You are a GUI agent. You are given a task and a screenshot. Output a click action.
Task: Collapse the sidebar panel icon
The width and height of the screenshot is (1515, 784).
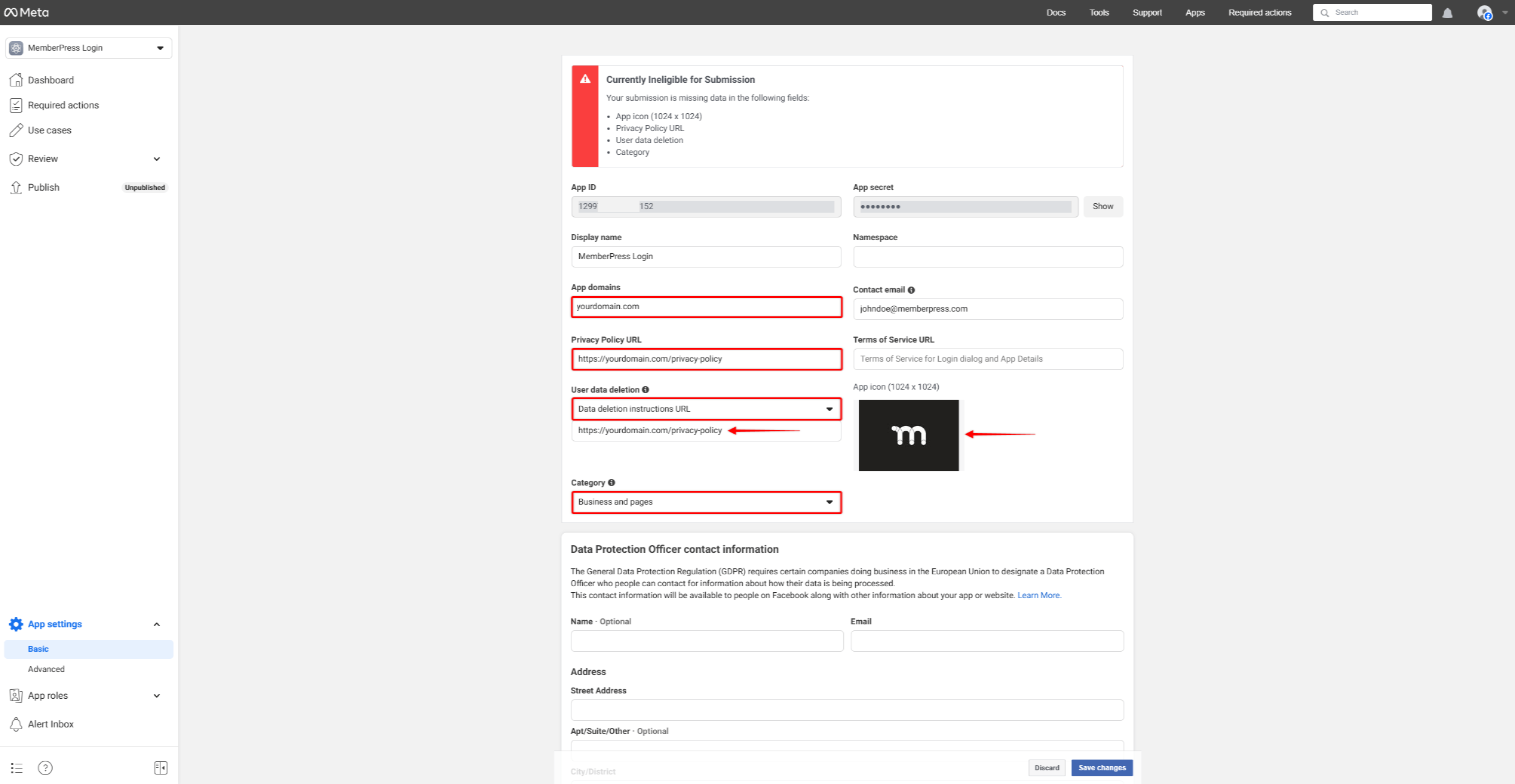pyautogui.click(x=160, y=767)
